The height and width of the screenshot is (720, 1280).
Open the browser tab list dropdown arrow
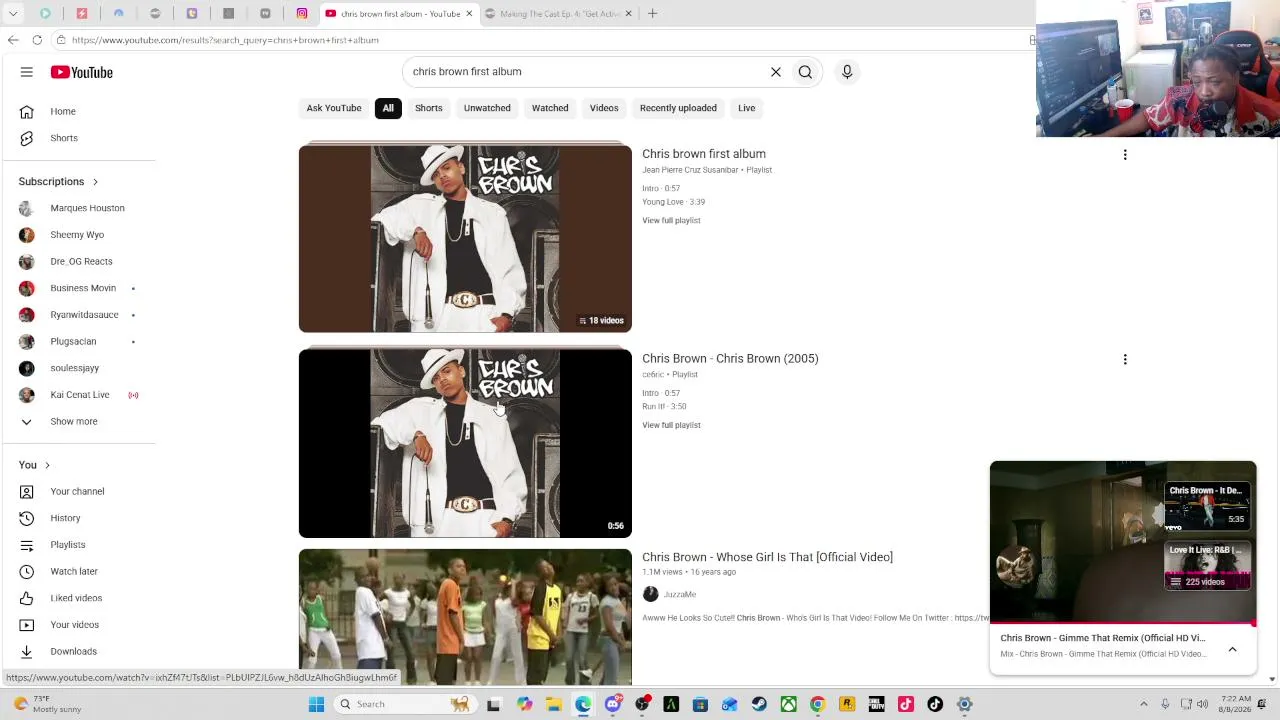click(13, 14)
